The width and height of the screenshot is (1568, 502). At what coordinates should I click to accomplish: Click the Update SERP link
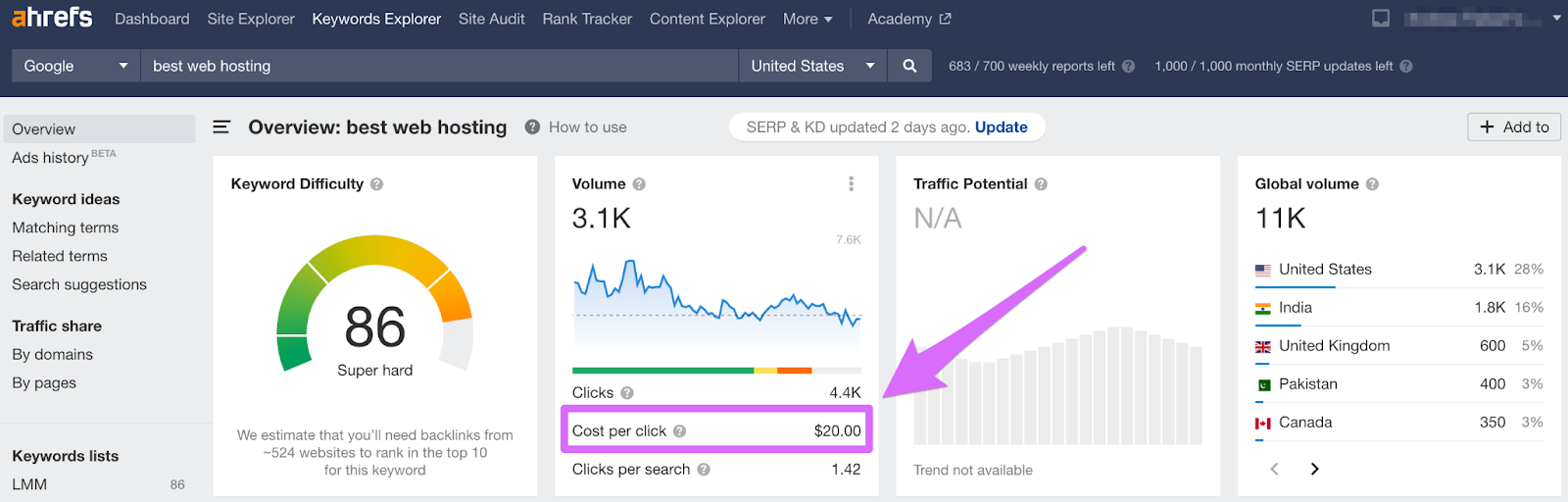tap(1002, 127)
